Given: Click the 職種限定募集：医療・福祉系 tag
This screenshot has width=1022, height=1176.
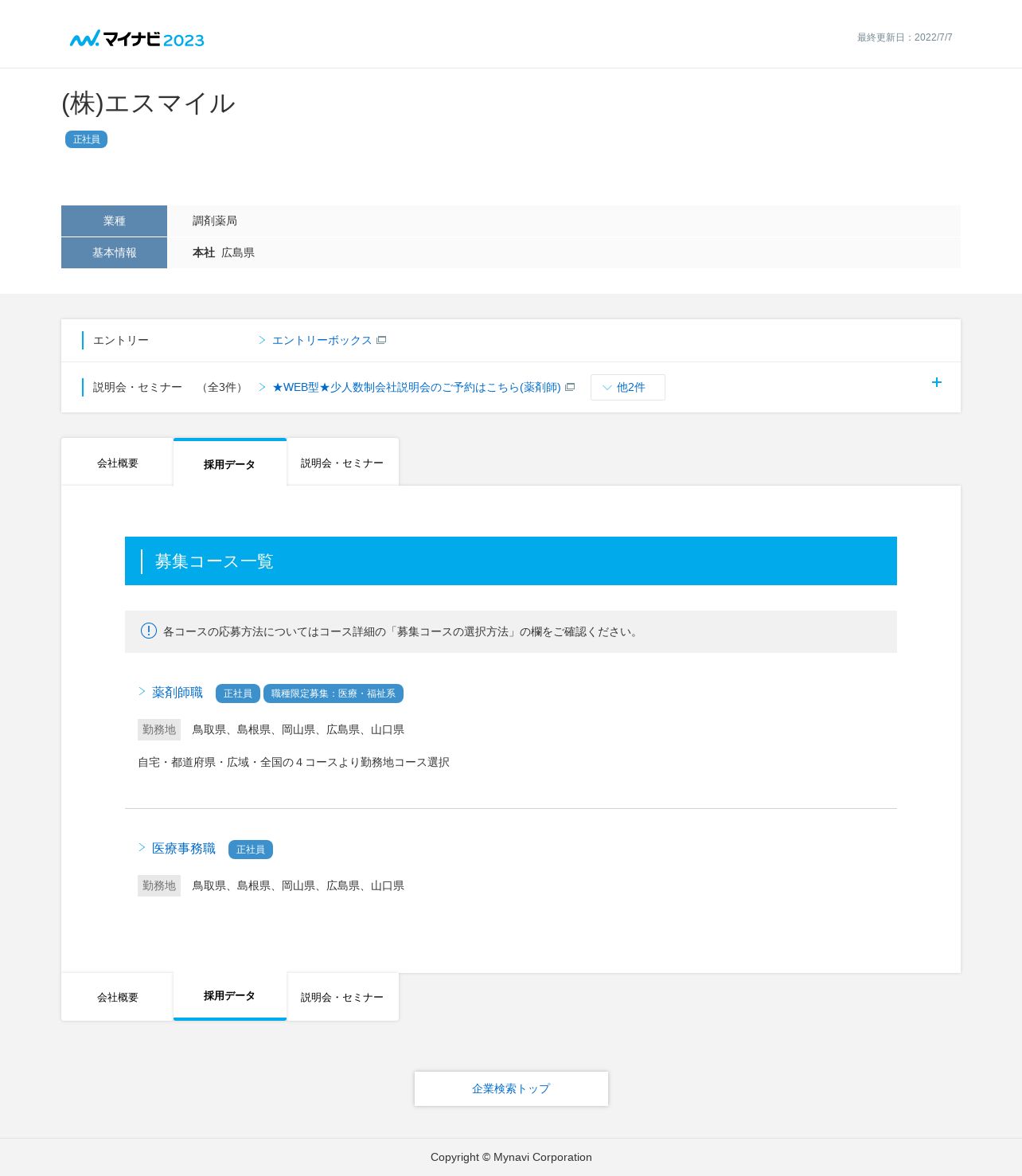Looking at the screenshot, I should pos(334,693).
